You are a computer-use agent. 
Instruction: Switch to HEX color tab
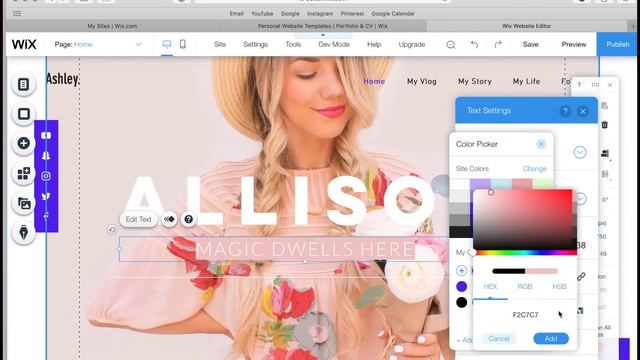[x=490, y=287]
